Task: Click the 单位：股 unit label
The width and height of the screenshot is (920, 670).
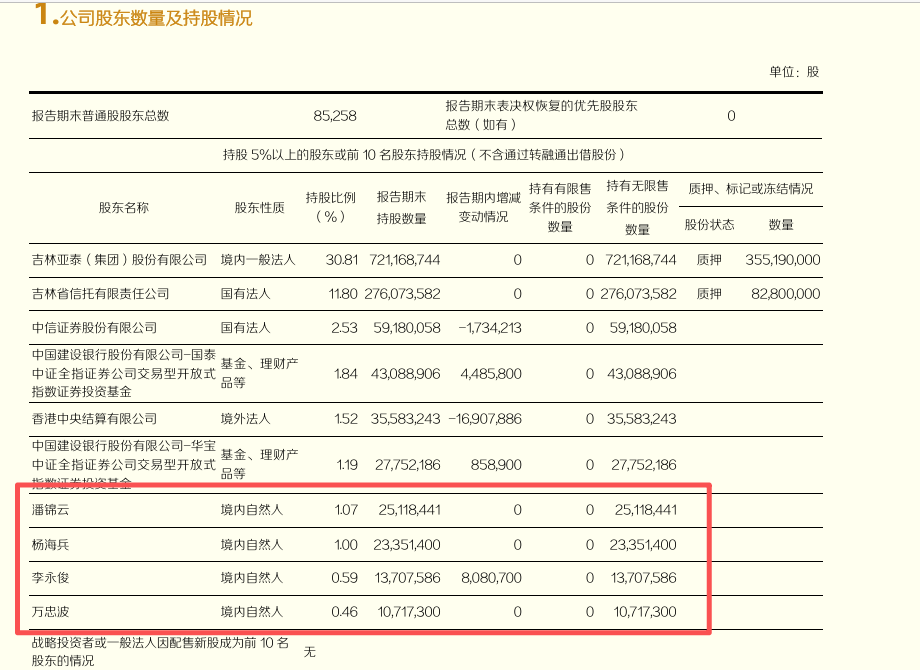Action: pos(794,72)
